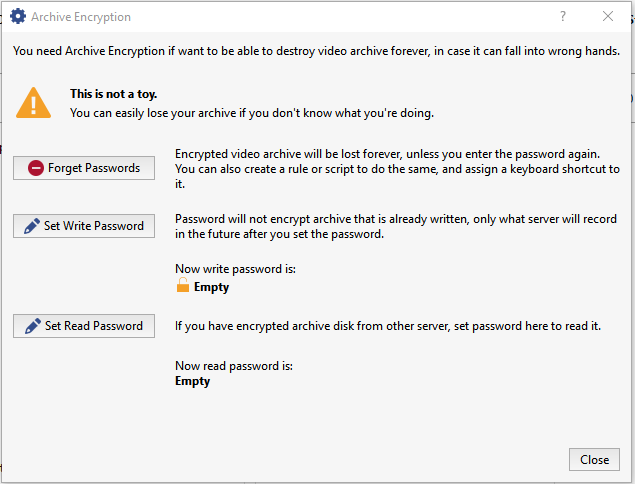The width and height of the screenshot is (635, 484).
Task: Click the bold "This is not a toy." text
Action: (x=113, y=94)
